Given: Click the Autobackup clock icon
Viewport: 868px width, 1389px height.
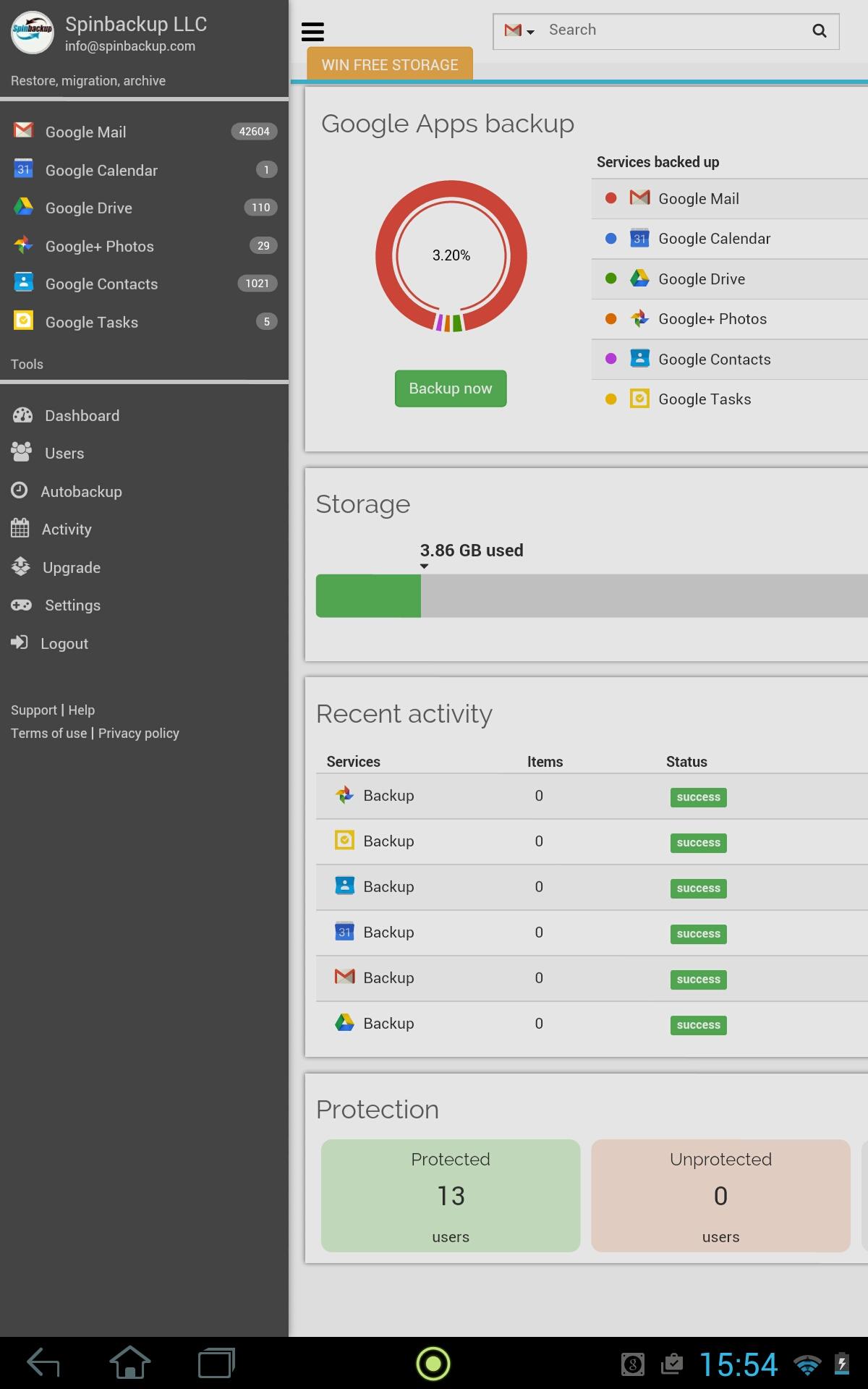Looking at the screenshot, I should [x=20, y=490].
